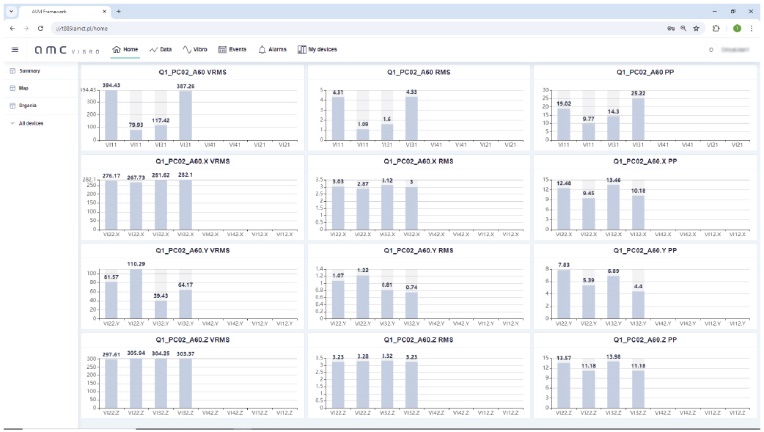Switch to the Data tab
This screenshot has width=764, height=432.
pyautogui.click(x=160, y=48)
